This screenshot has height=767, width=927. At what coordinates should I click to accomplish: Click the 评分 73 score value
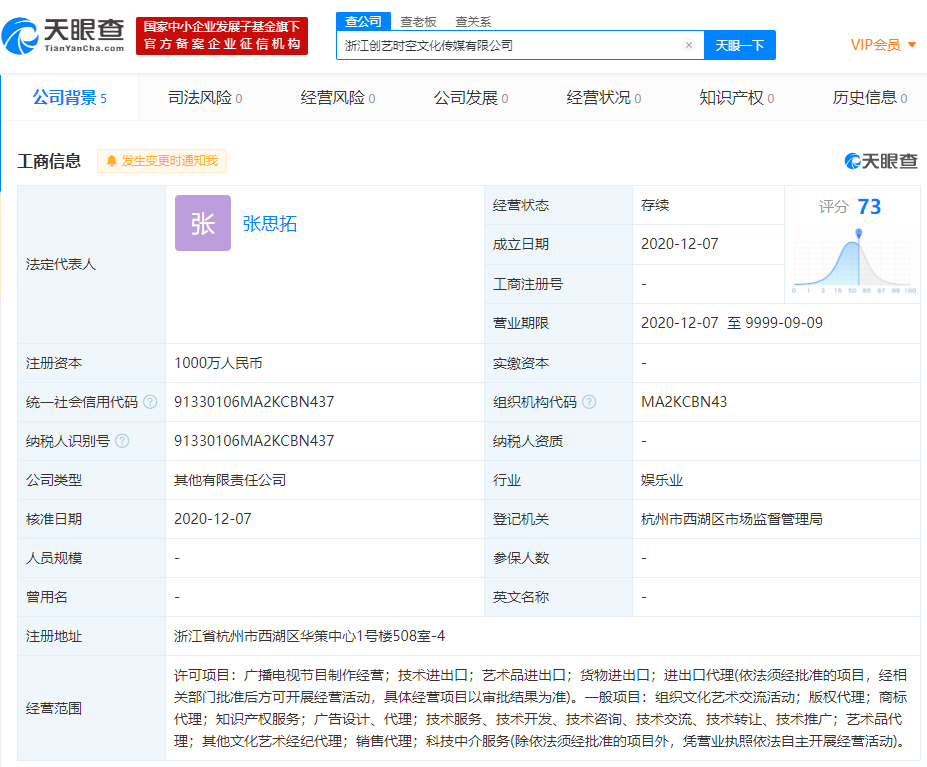click(x=869, y=206)
